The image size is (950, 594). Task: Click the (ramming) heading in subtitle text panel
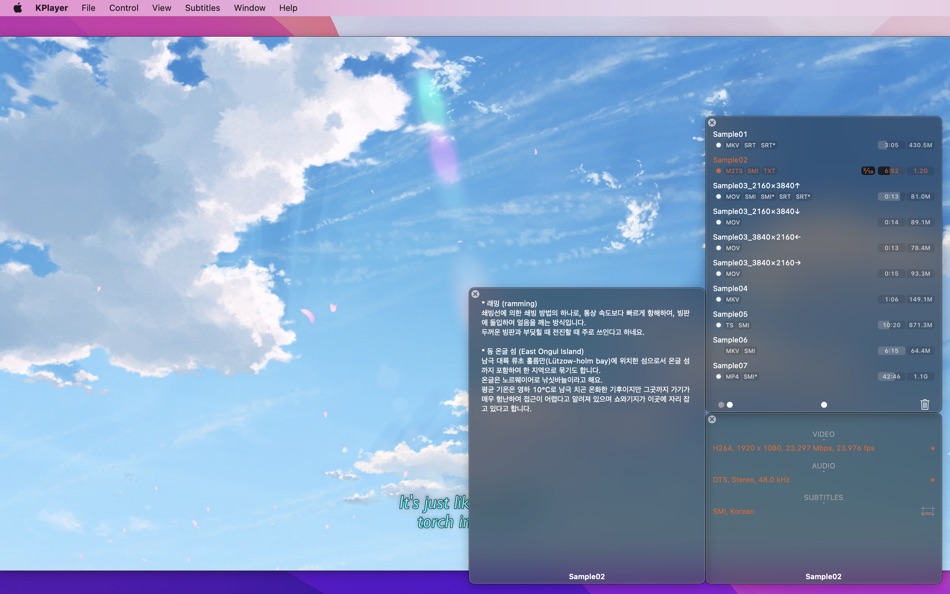(519, 304)
